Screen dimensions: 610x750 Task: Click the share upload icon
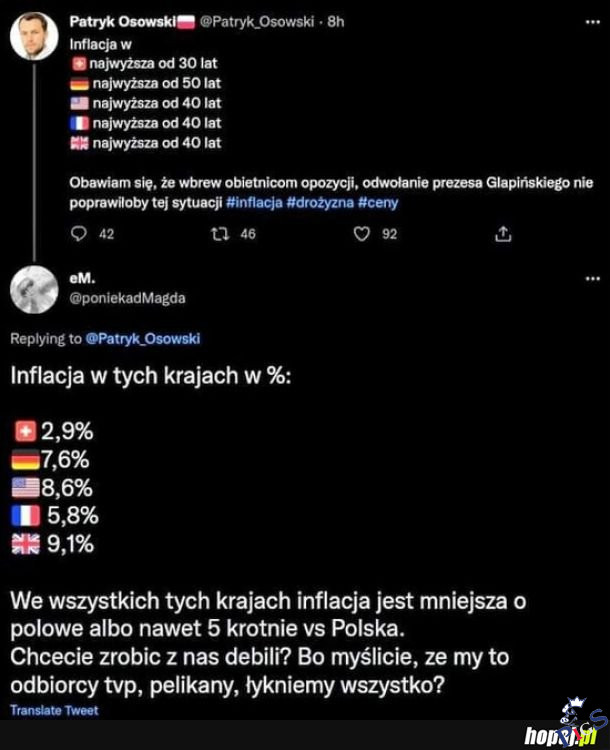point(504,234)
